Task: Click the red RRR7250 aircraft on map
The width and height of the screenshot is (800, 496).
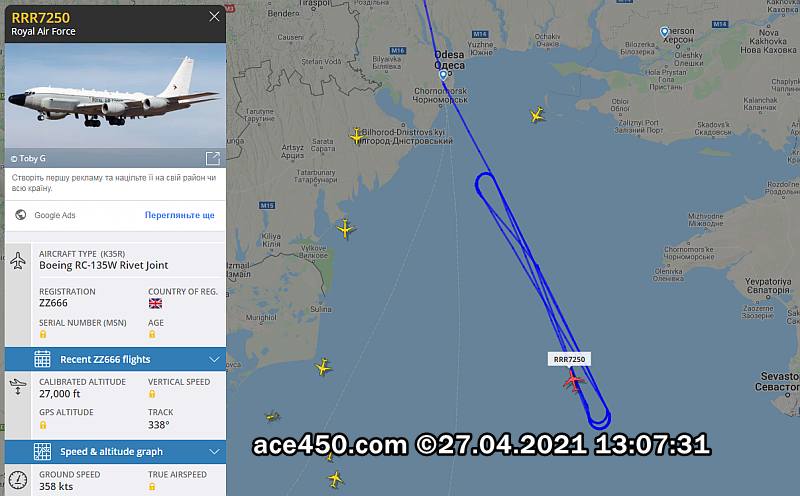Action: 574,381
